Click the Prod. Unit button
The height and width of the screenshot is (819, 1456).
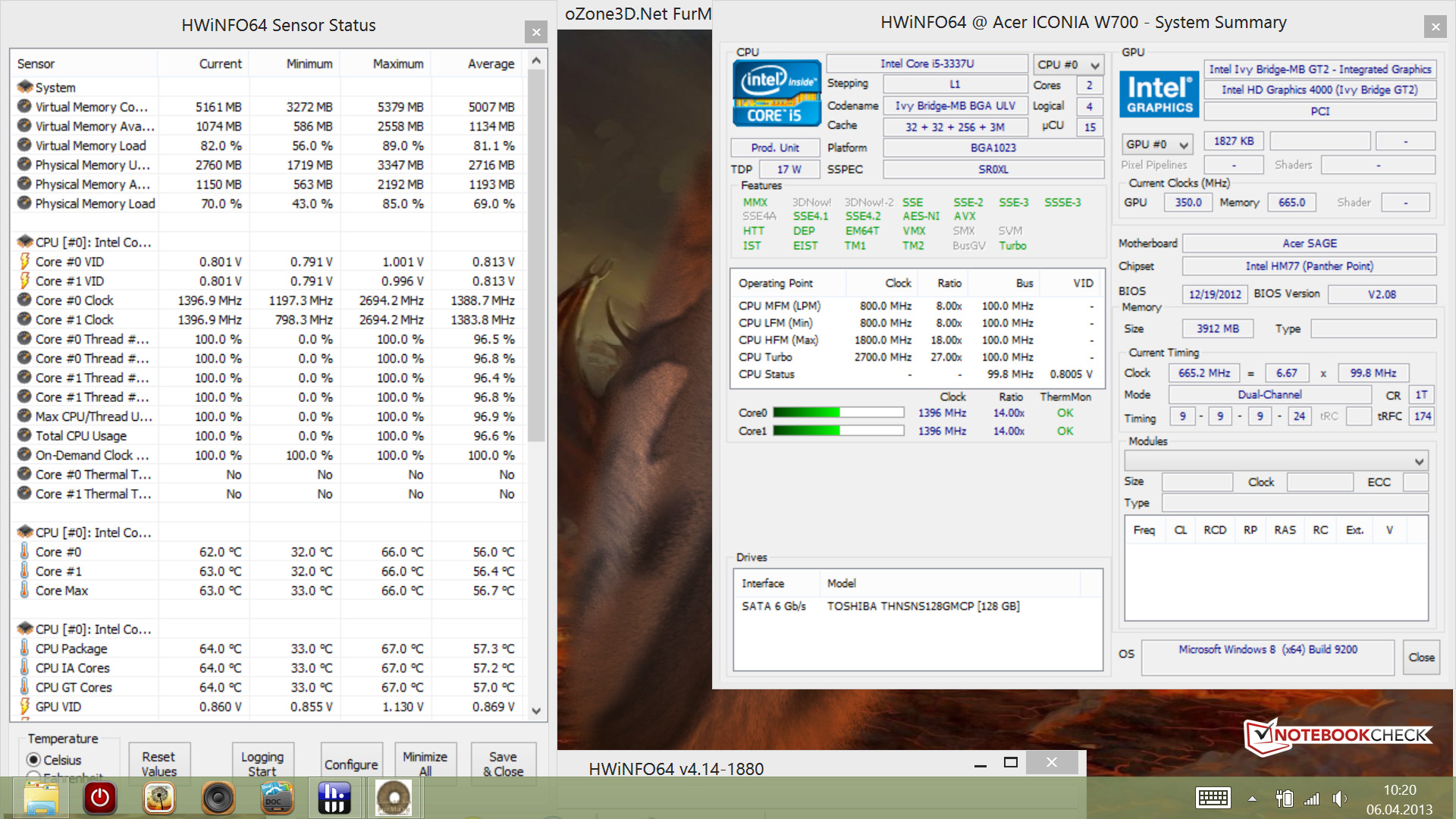(775, 148)
